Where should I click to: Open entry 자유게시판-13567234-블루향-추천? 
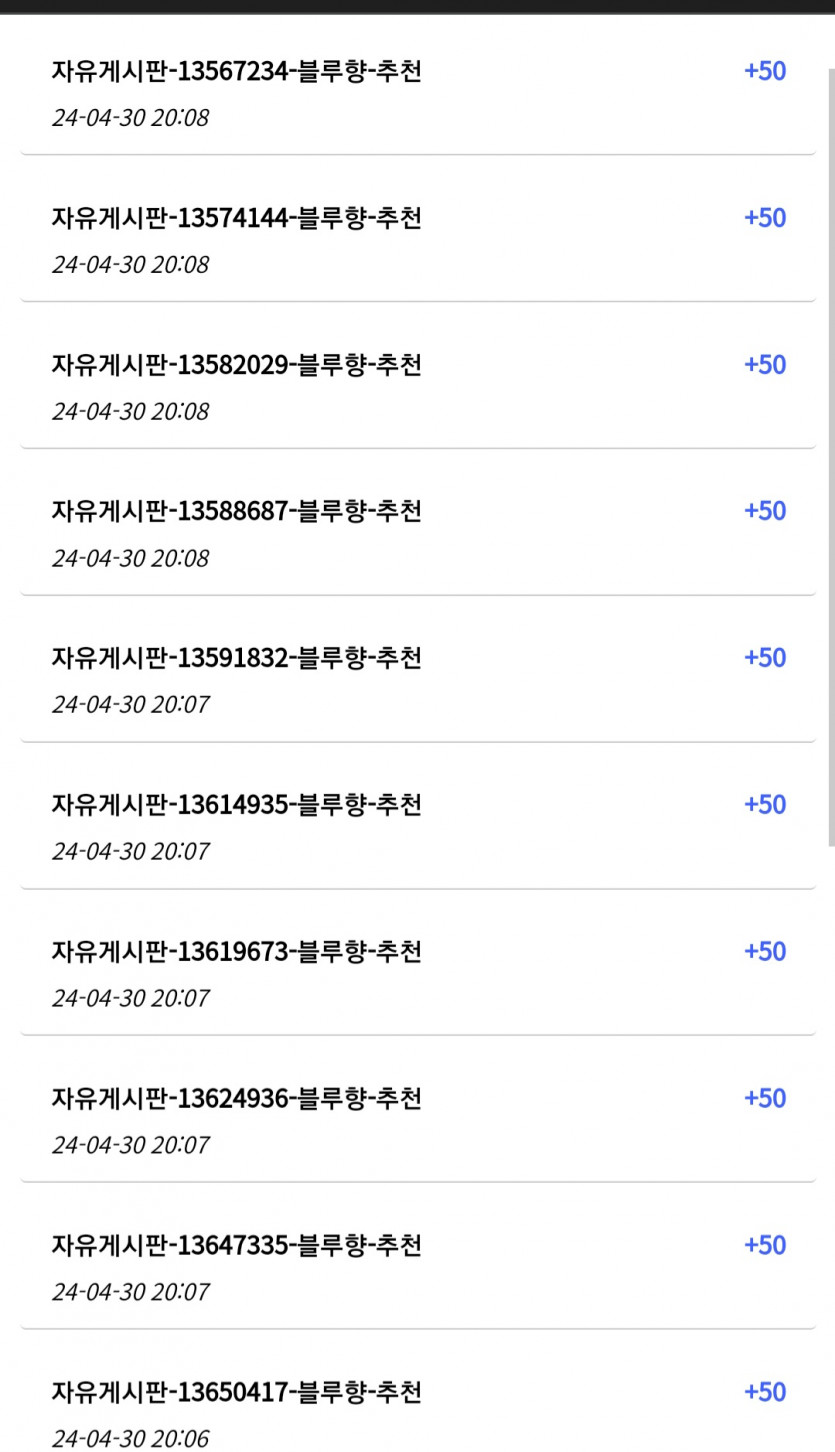click(x=236, y=72)
